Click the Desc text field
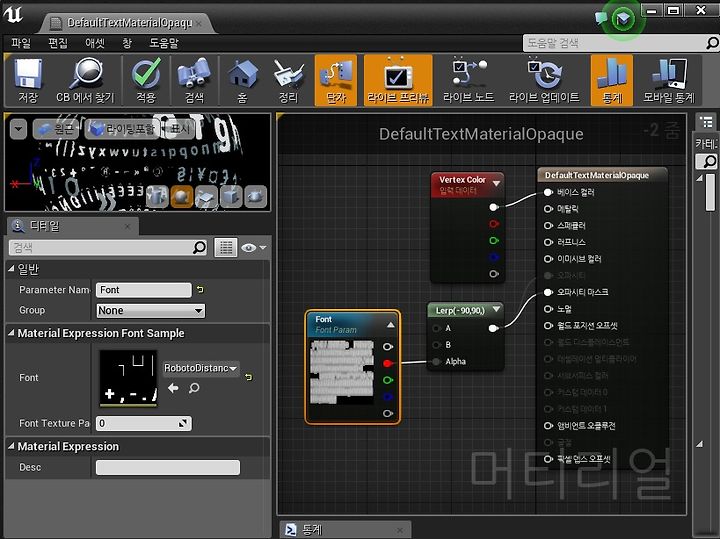Screen dimensions: 720x539 click(x=168, y=467)
